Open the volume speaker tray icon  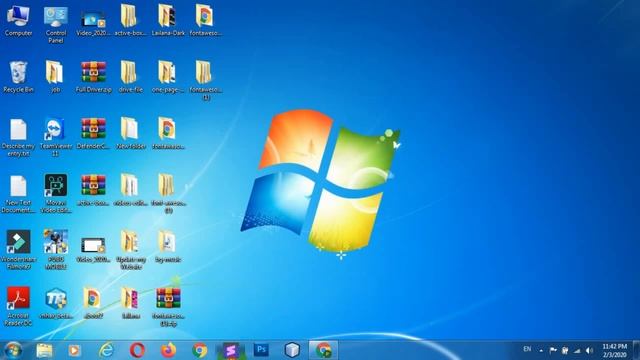tap(589, 350)
